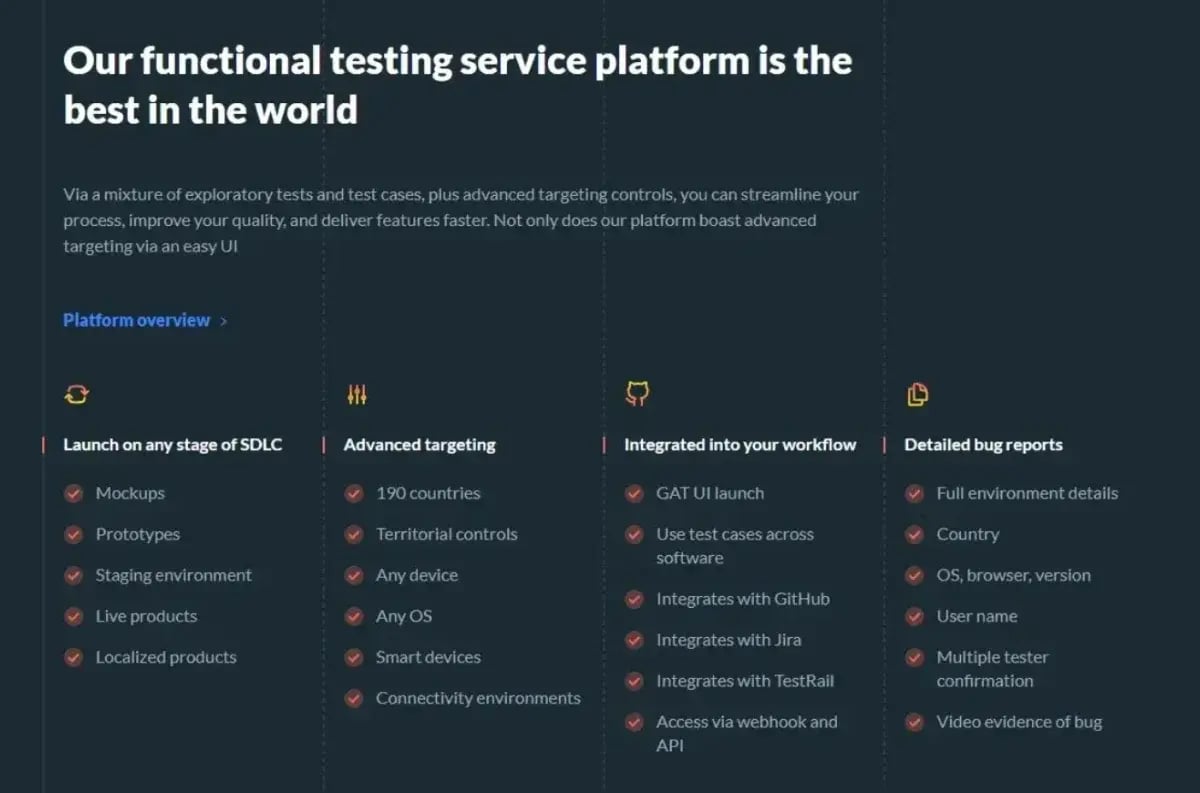1200x793 pixels.
Task: Toggle the check next to Prototypes
Action: (73, 534)
